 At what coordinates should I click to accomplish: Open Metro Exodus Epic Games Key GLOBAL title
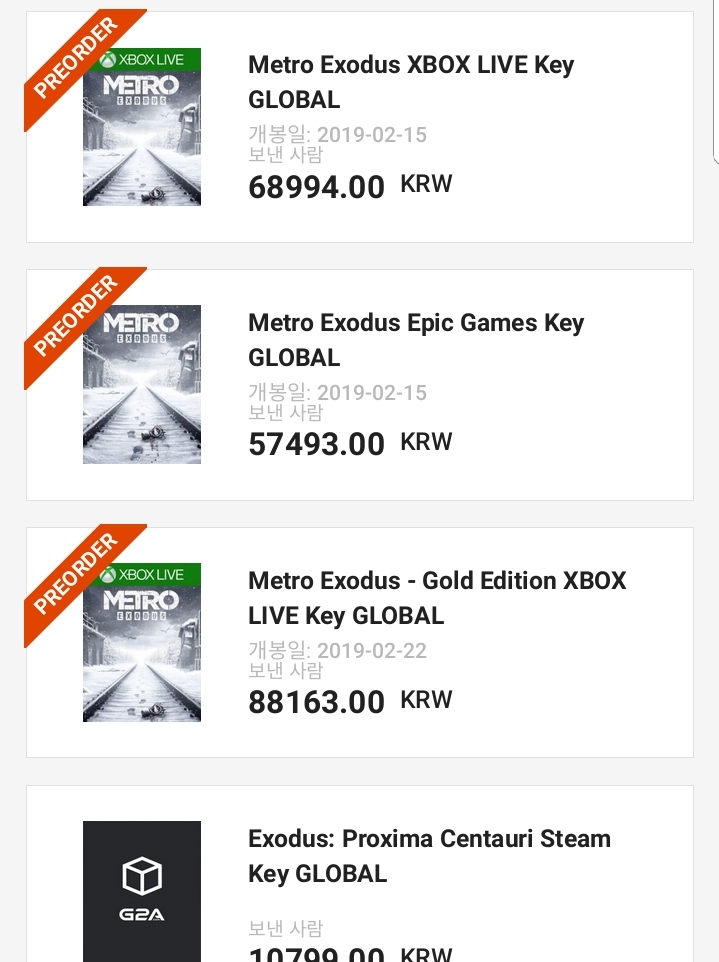click(x=416, y=340)
